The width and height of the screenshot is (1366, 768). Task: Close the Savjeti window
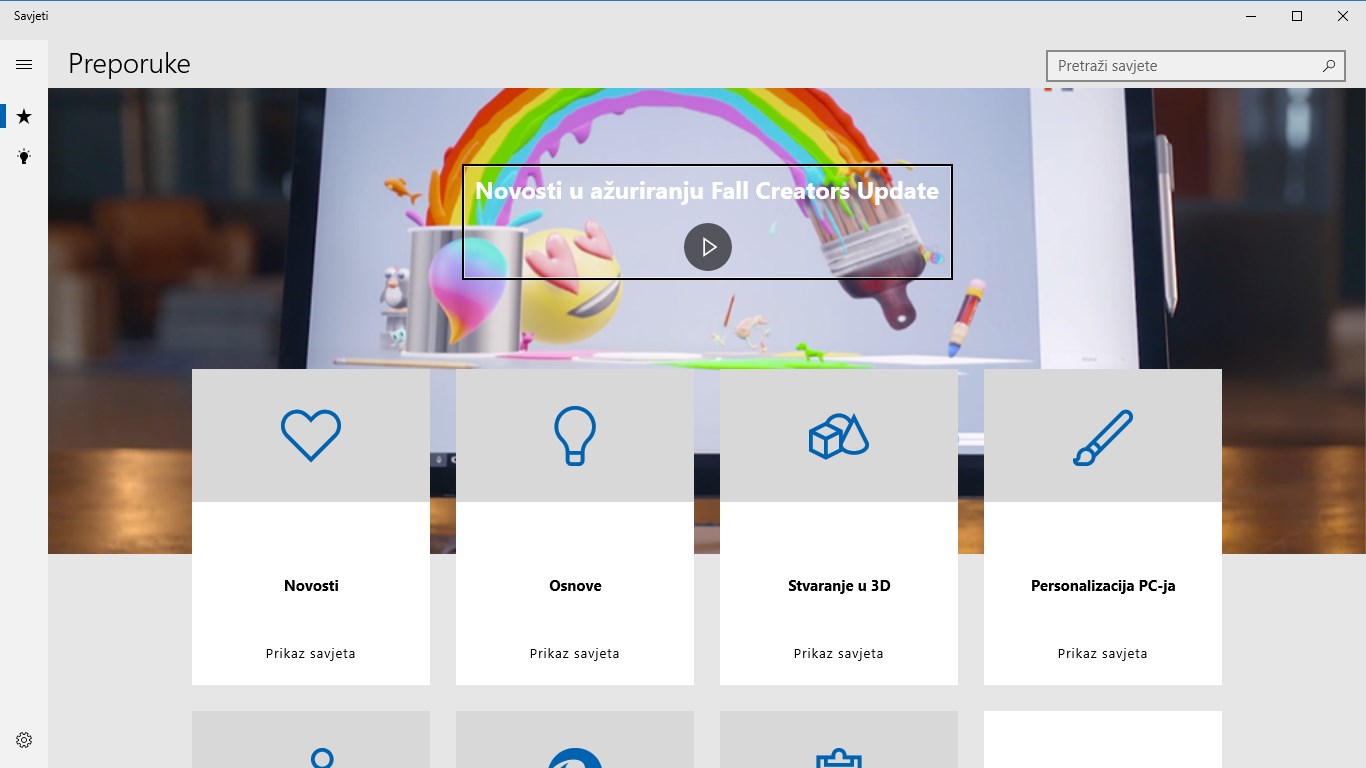(1343, 16)
